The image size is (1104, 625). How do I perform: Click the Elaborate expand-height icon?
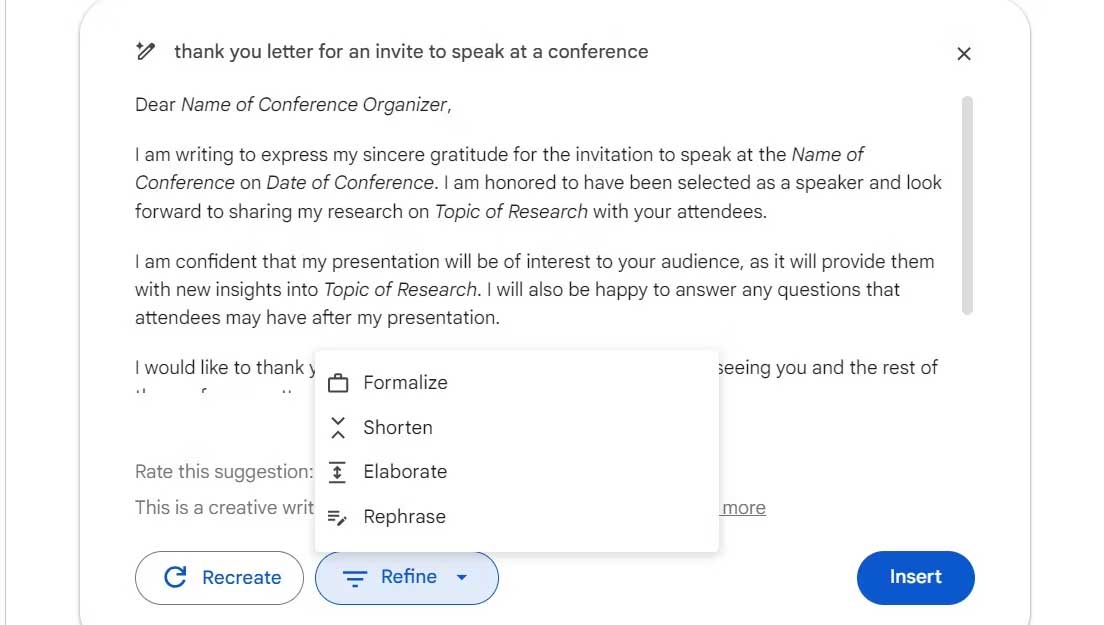click(x=338, y=472)
